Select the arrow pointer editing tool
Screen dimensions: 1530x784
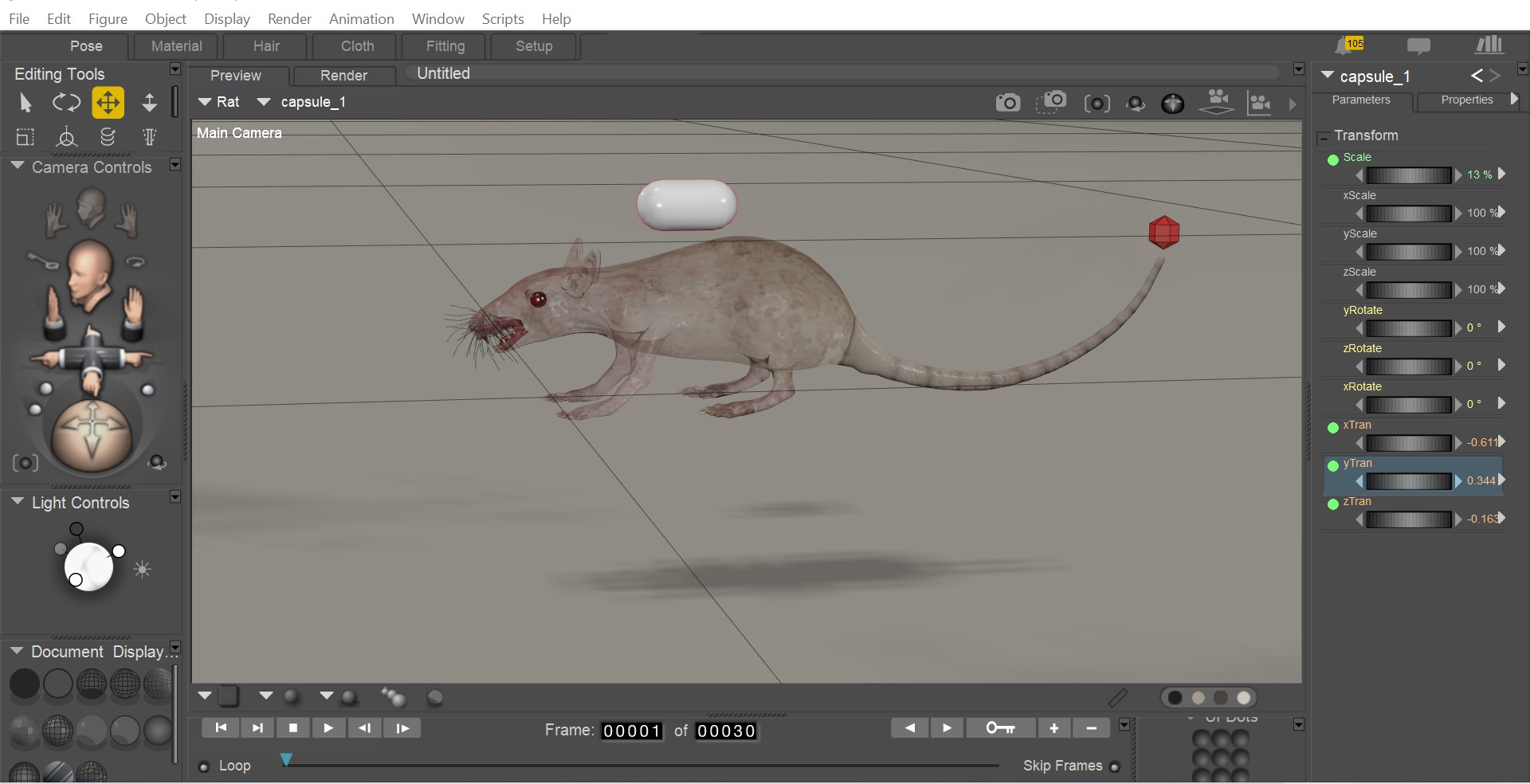[25, 103]
